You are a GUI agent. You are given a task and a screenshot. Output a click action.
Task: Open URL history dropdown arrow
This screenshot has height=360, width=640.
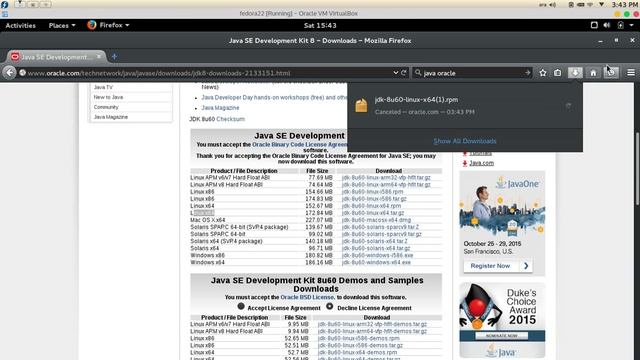(x=396, y=73)
